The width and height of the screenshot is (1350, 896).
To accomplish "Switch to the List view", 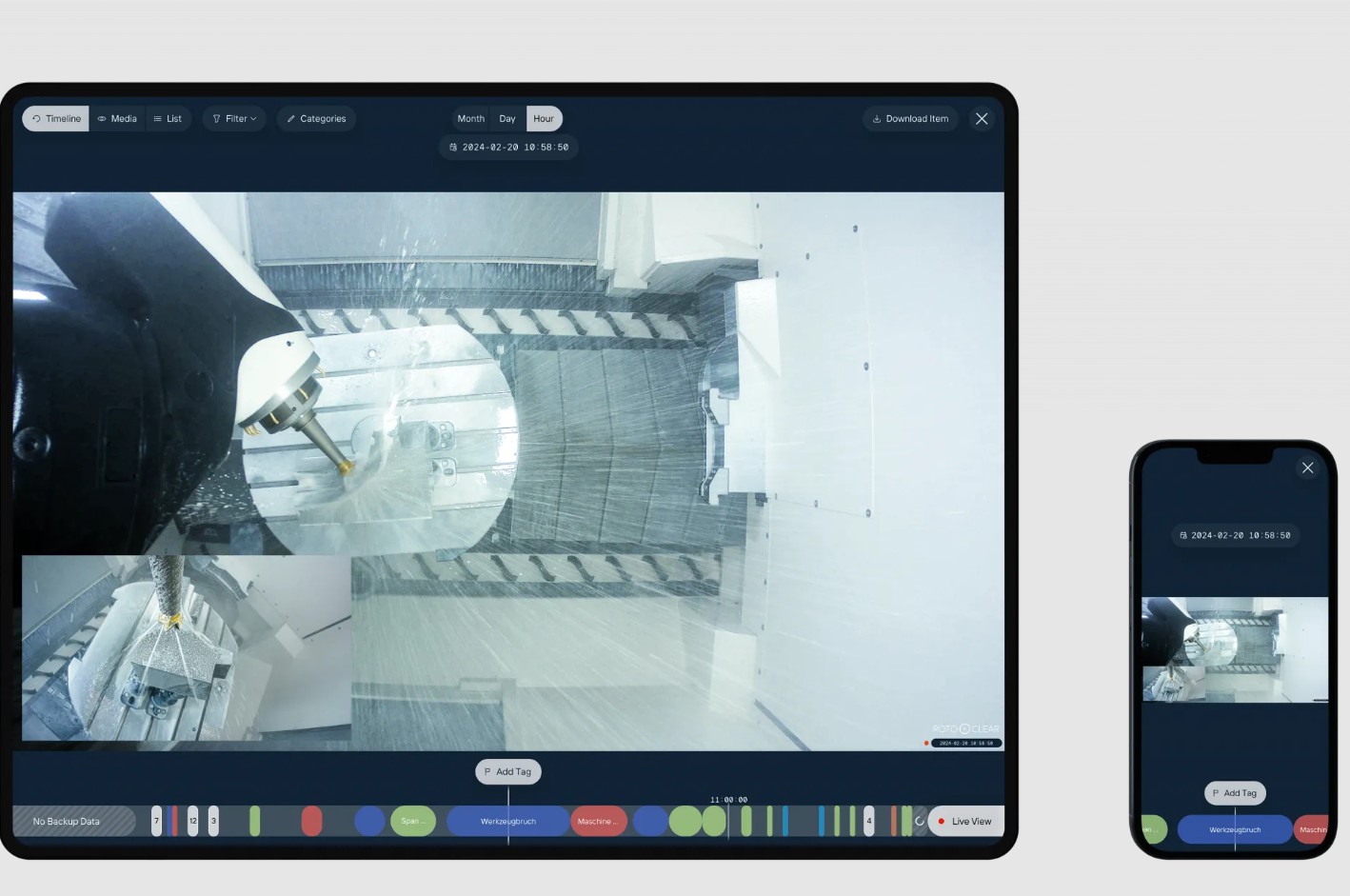I will point(168,119).
